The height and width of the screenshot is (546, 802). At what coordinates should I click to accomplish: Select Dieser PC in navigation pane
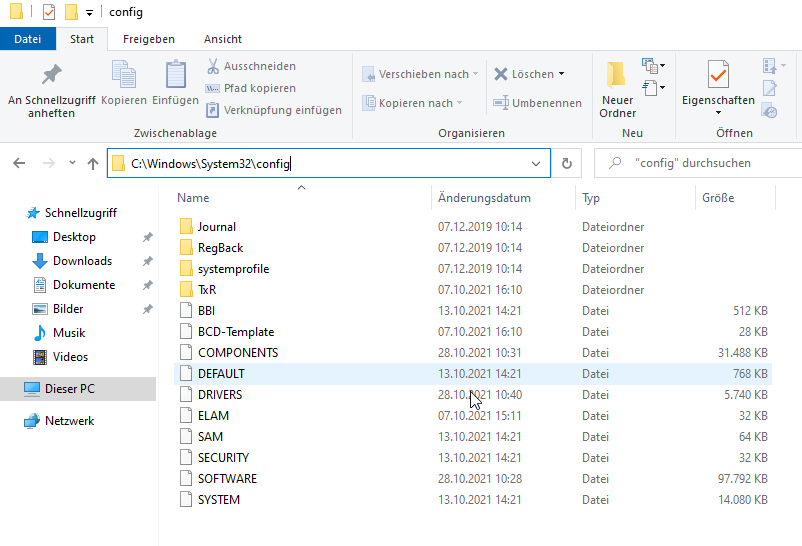(x=78, y=389)
